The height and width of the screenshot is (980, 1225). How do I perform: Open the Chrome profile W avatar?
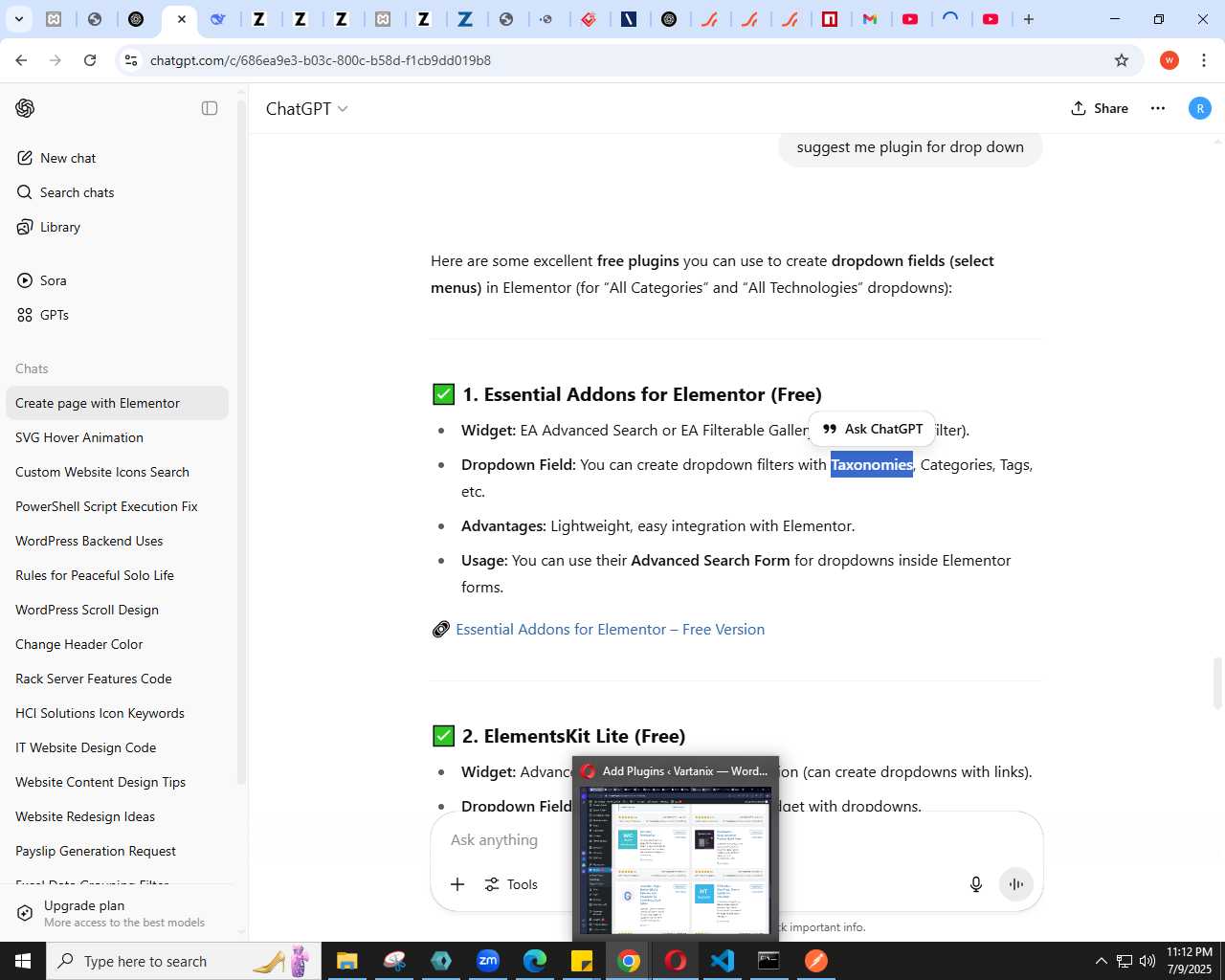point(1169,60)
